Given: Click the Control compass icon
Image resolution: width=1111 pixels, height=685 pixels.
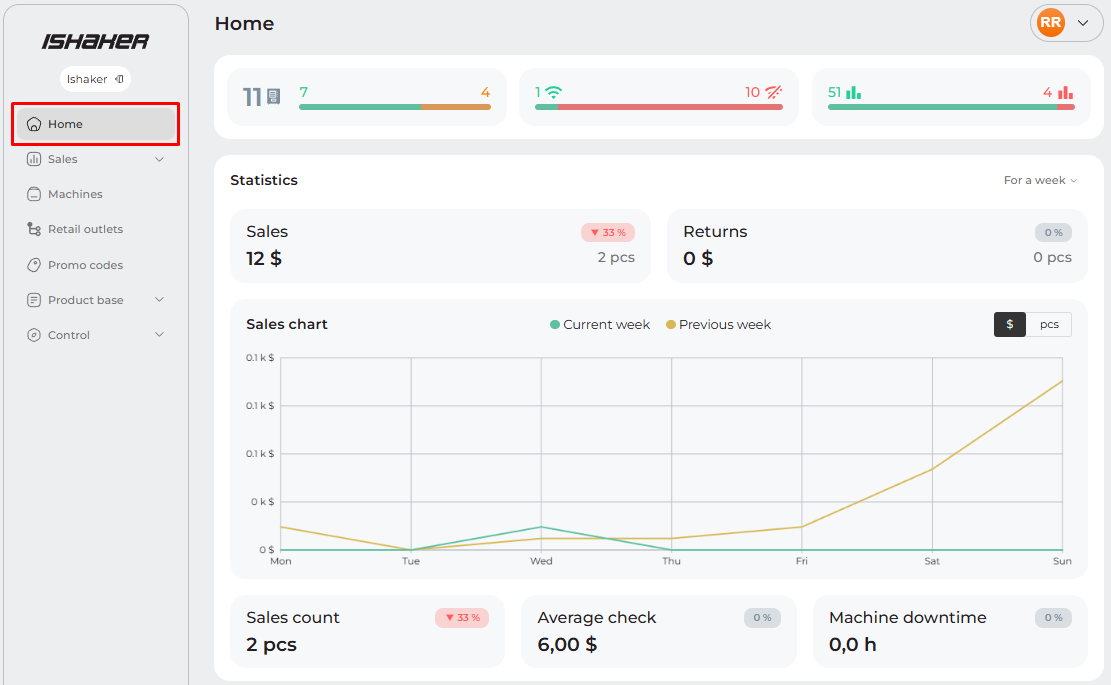Looking at the screenshot, I should (x=34, y=336).
